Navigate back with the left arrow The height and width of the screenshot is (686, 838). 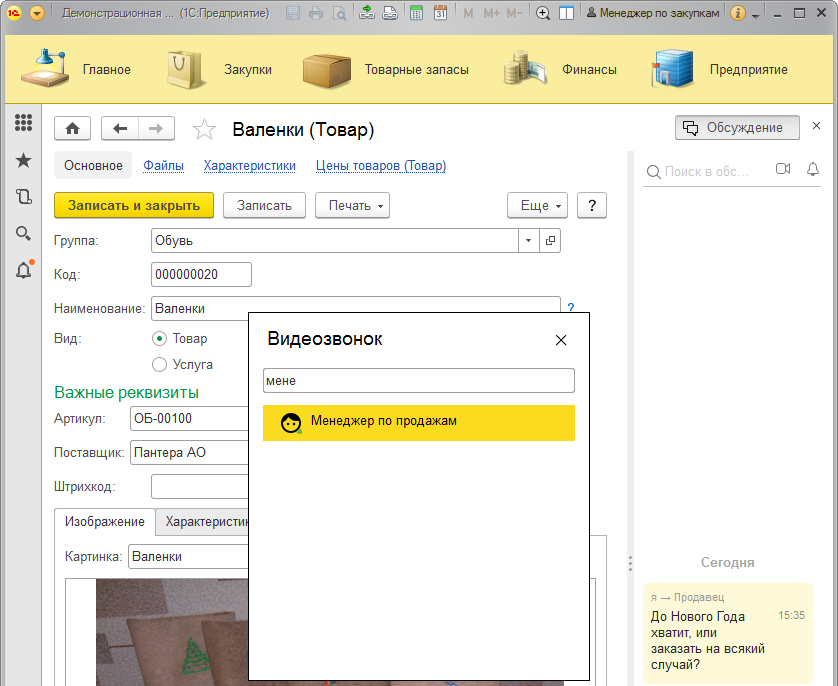pos(120,128)
